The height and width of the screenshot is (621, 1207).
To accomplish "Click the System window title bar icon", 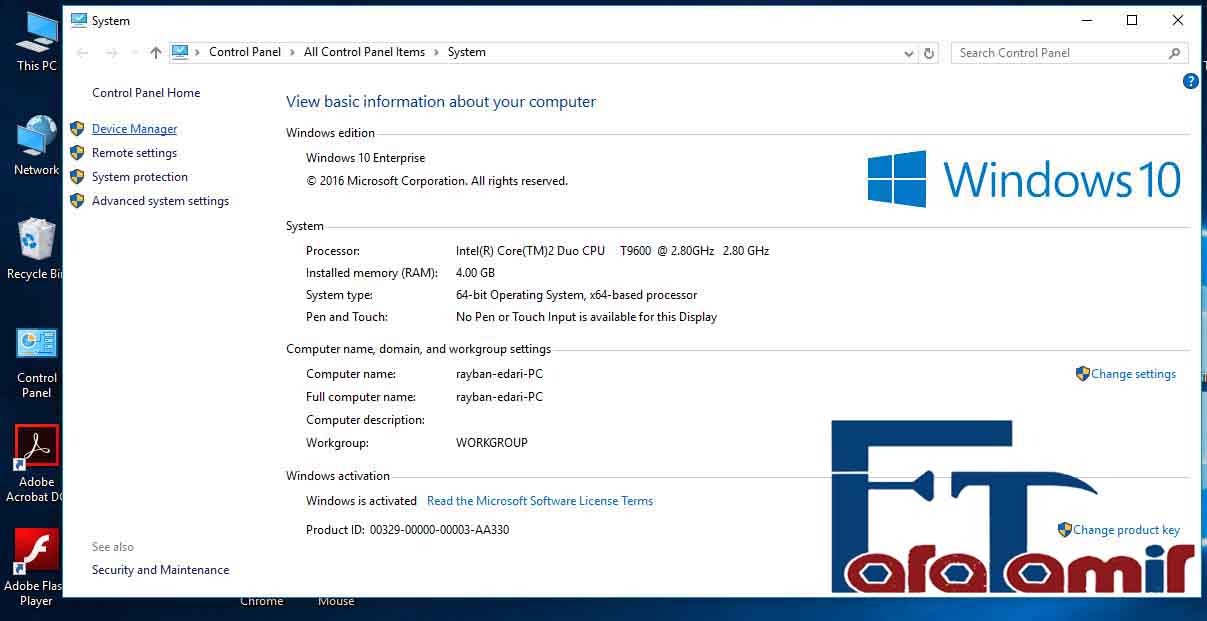I will coord(77,20).
